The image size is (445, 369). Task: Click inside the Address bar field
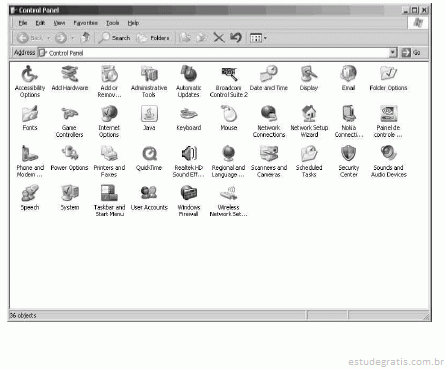(x=213, y=53)
